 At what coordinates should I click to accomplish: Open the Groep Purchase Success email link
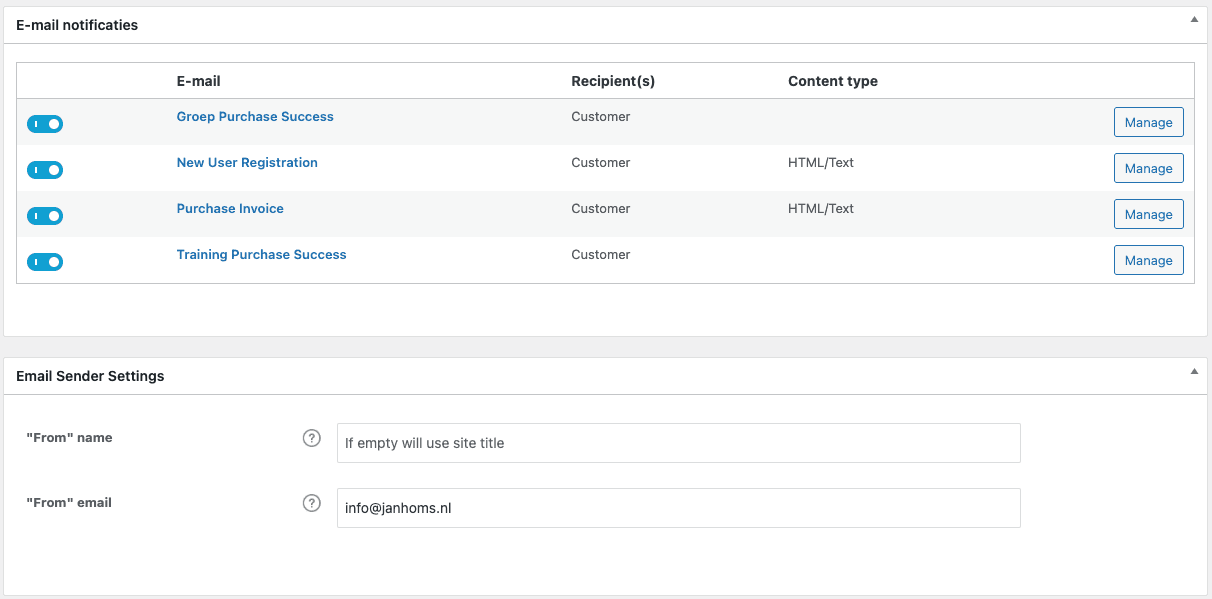tap(255, 117)
